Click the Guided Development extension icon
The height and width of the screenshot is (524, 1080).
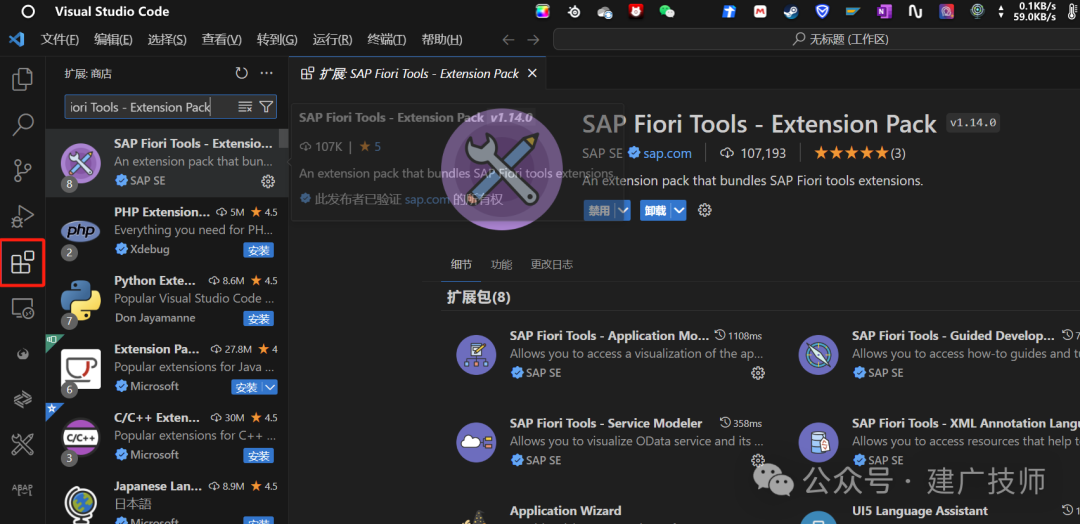click(818, 355)
